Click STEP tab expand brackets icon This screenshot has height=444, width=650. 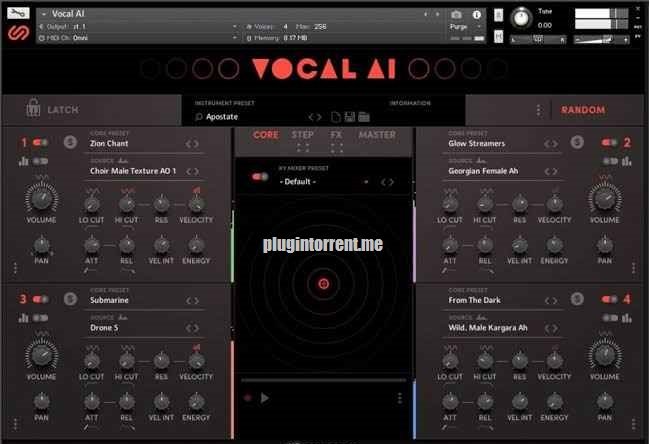303,148
